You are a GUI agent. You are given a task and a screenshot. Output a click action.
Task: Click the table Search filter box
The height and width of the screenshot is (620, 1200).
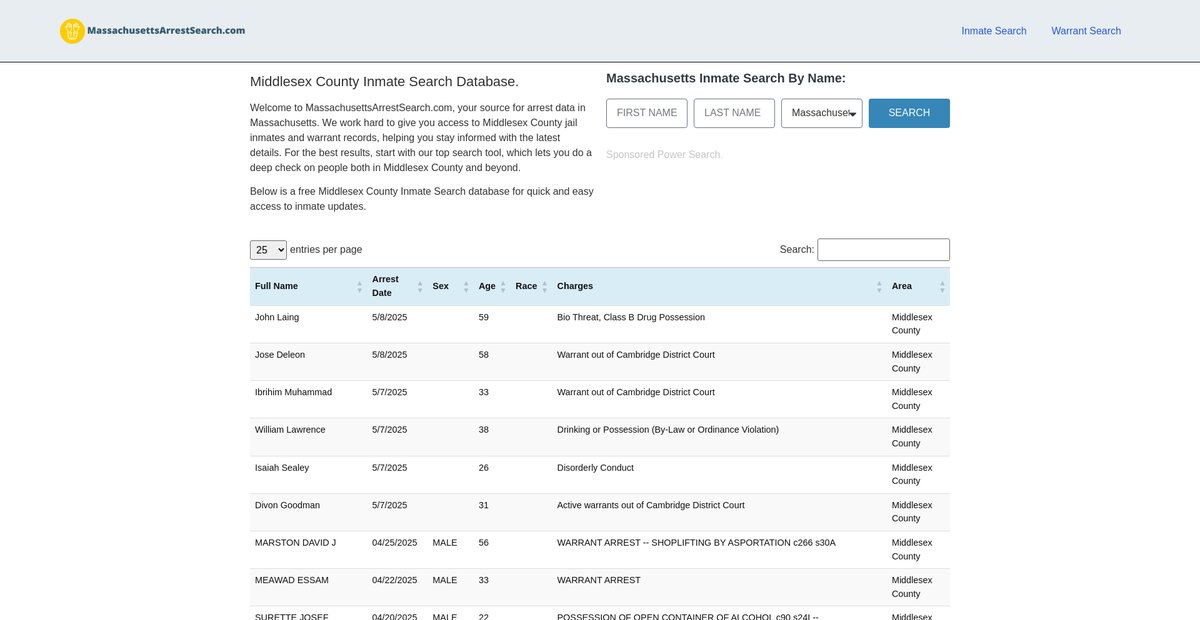pos(883,250)
